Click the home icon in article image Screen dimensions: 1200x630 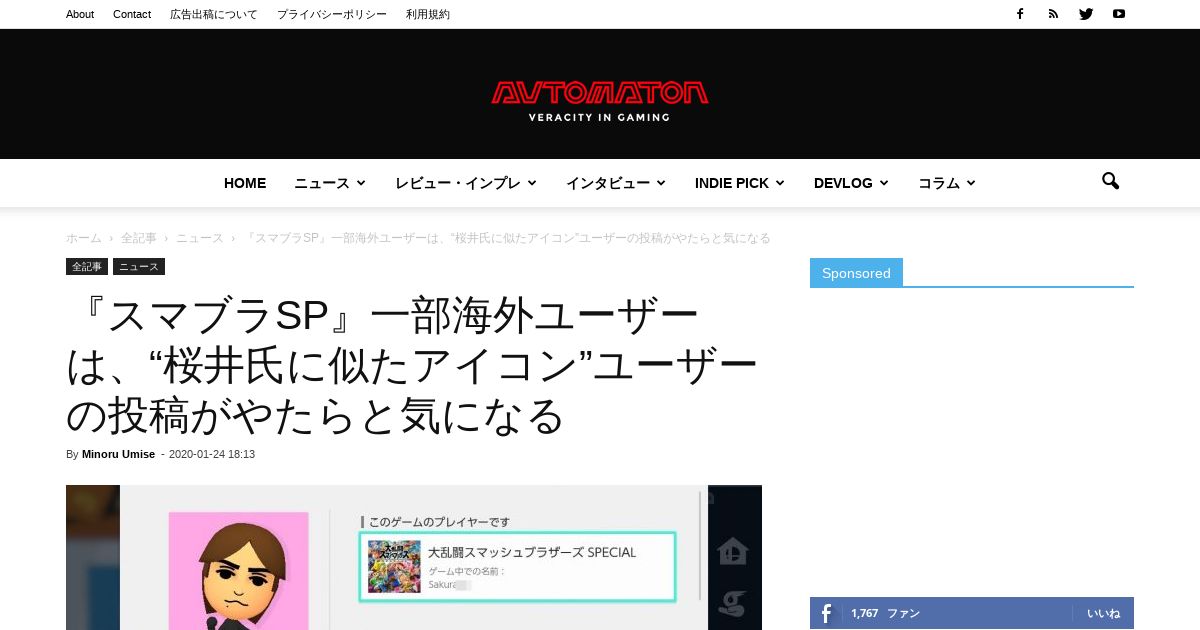click(x=733, y=551)
